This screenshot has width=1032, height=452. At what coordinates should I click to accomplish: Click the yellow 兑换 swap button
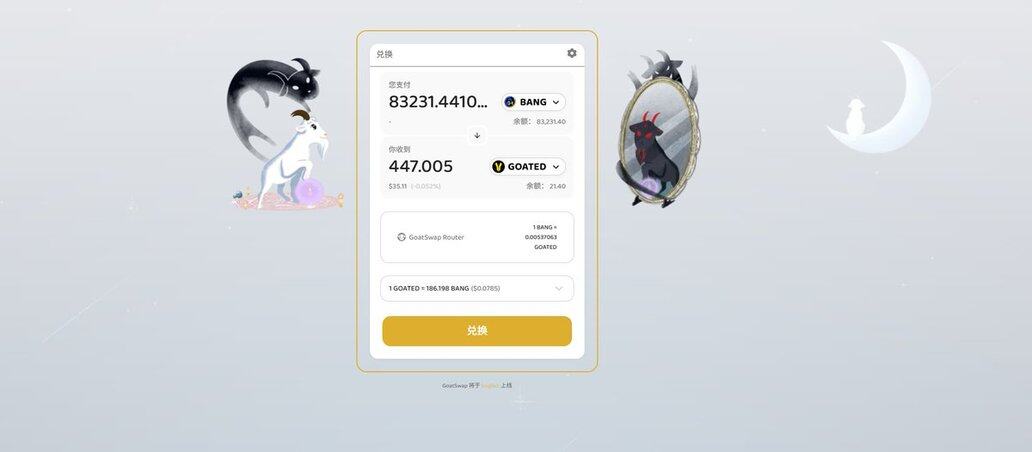[x=477, y=331]
